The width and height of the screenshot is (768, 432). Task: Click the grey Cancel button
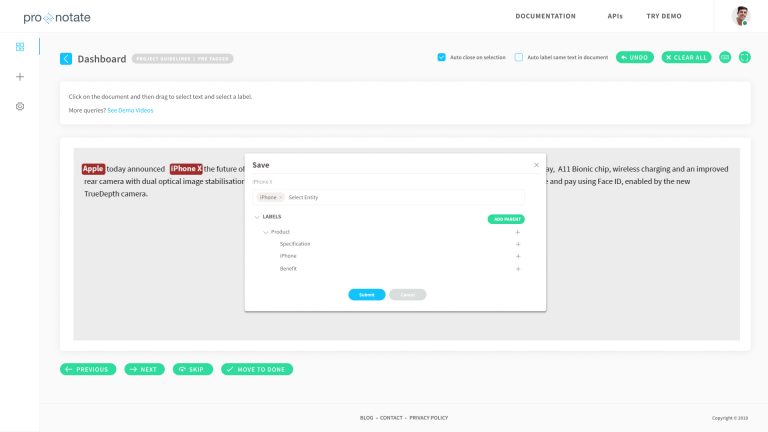tap(408, 295)
